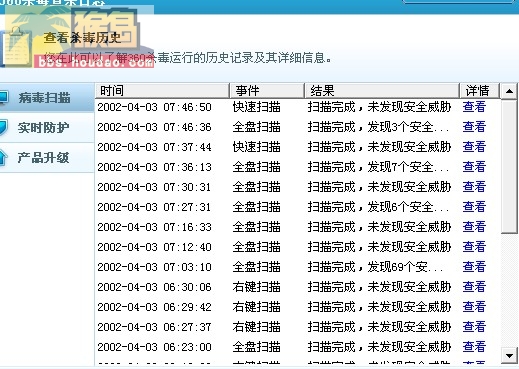Open 查看 for the 07:30:31 scan
Screen dimensions: 519x369
(474, 187)
